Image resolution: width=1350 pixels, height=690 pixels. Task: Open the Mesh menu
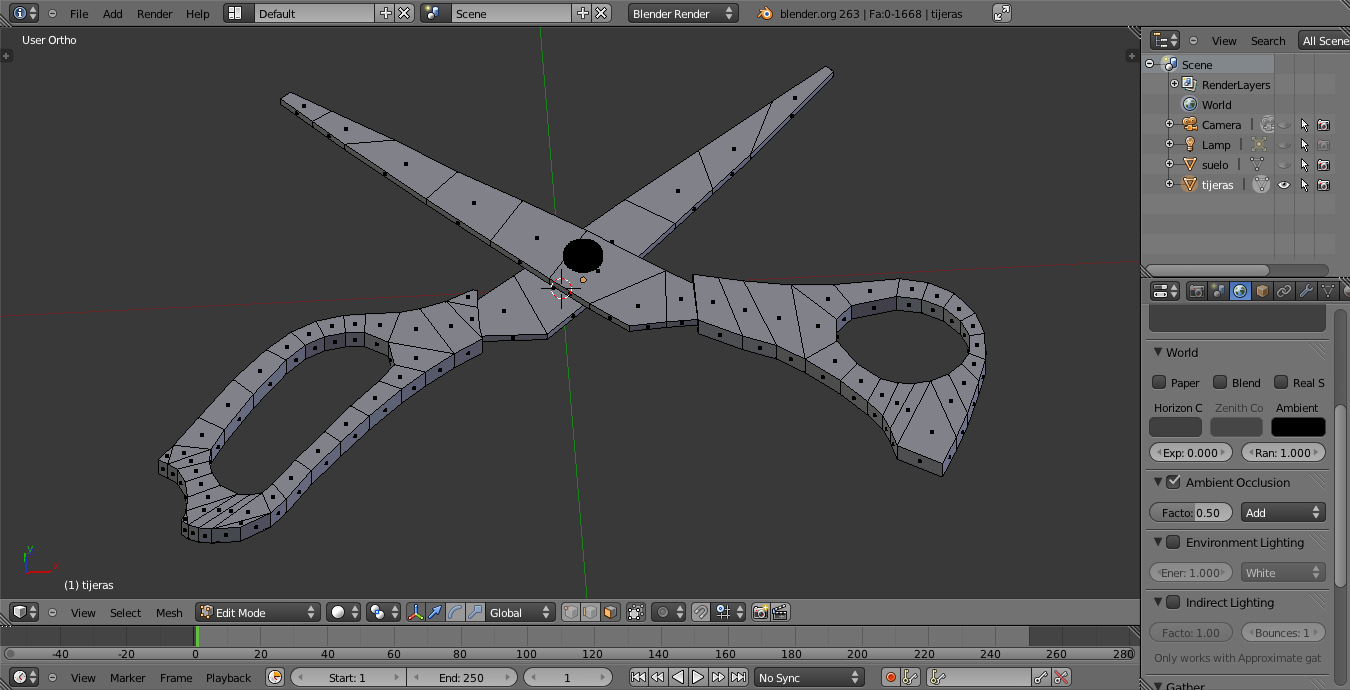[169, 613]
